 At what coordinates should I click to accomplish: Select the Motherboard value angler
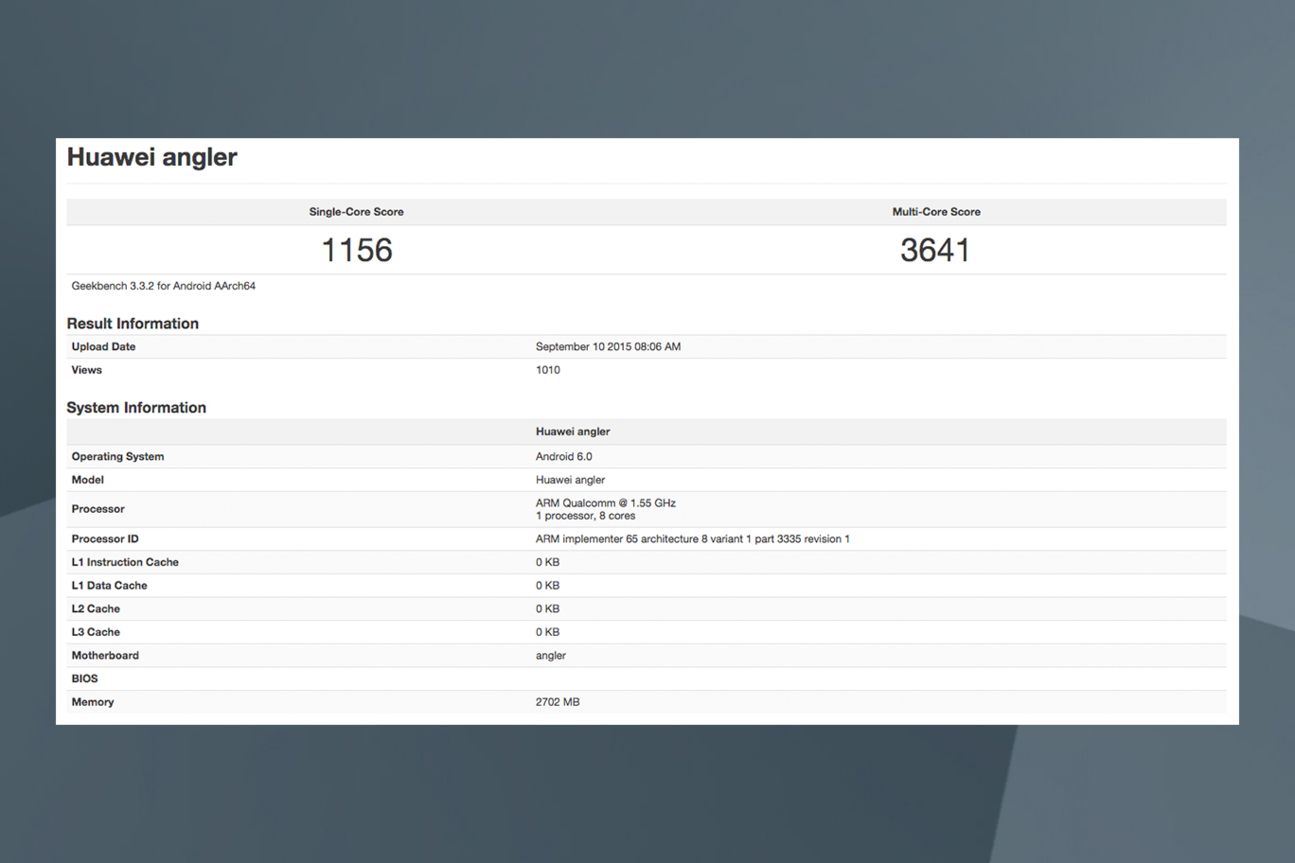coord(551,656)
